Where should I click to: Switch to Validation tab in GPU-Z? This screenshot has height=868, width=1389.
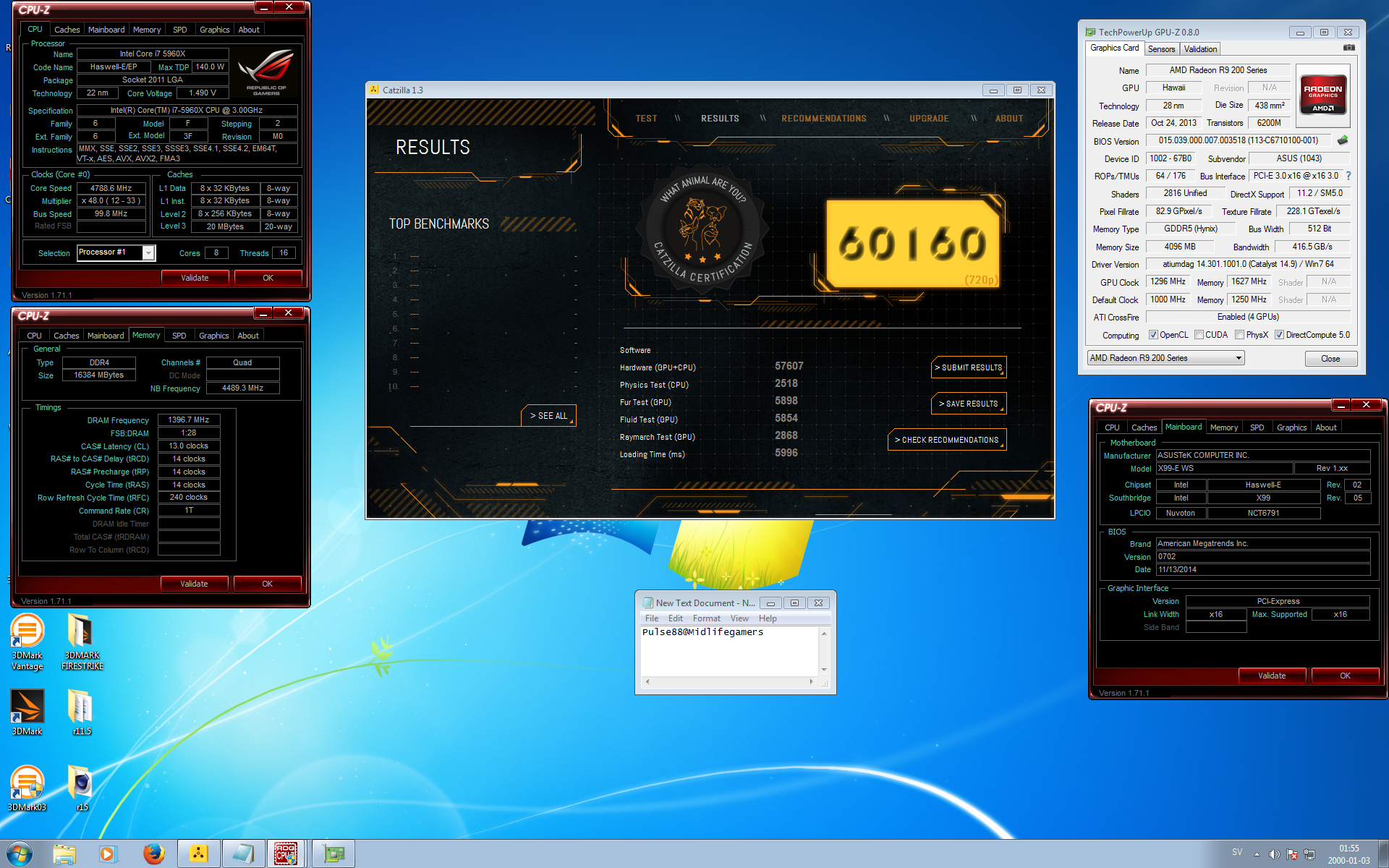point(1200,49)
